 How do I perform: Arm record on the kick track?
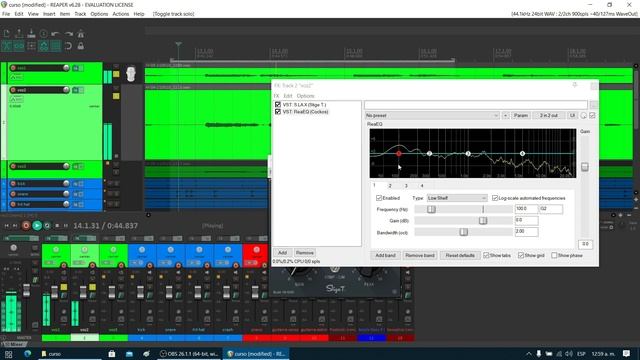coord(13,184)
